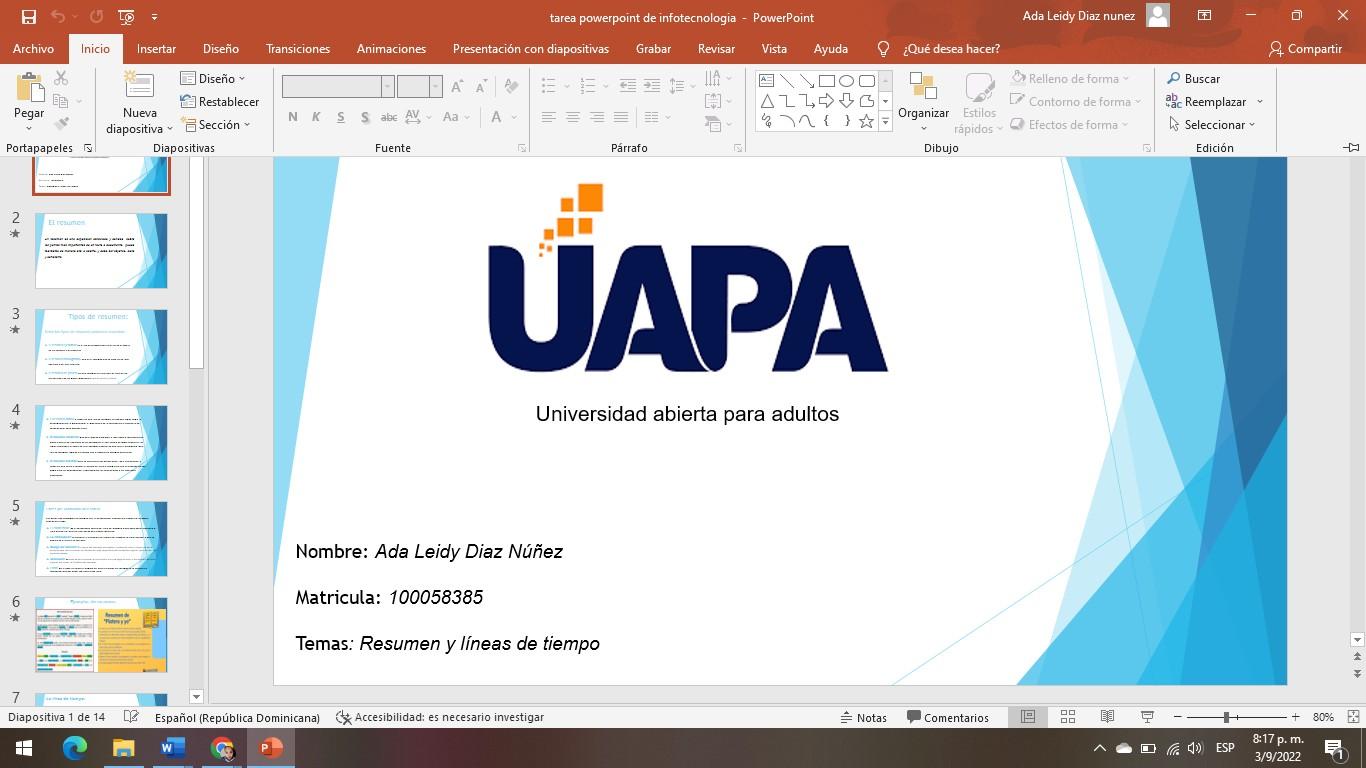This screenshot has height=768, width=1366.
Task: Open the Presentación con diapositivas tab
Action: [x=531, y=48]
